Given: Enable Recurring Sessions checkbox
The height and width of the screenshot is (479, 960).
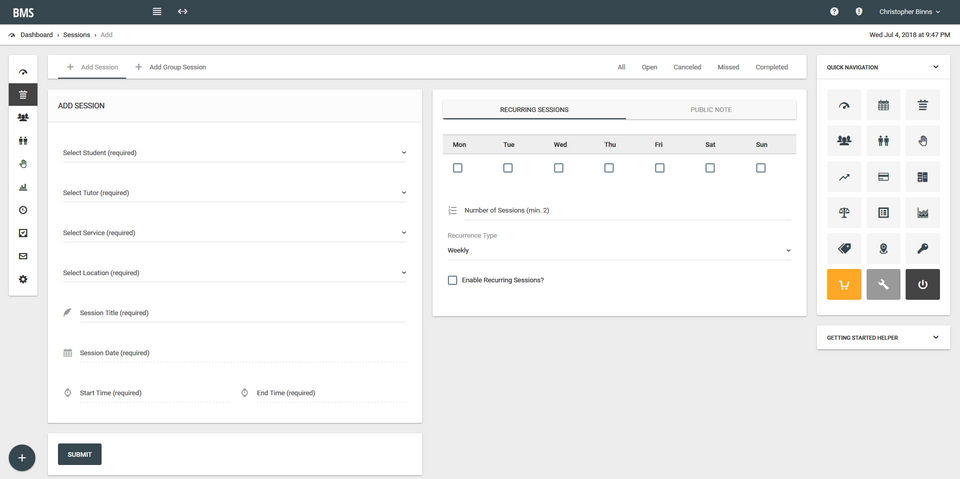Looking at the screenshot, I should point(452,280).
